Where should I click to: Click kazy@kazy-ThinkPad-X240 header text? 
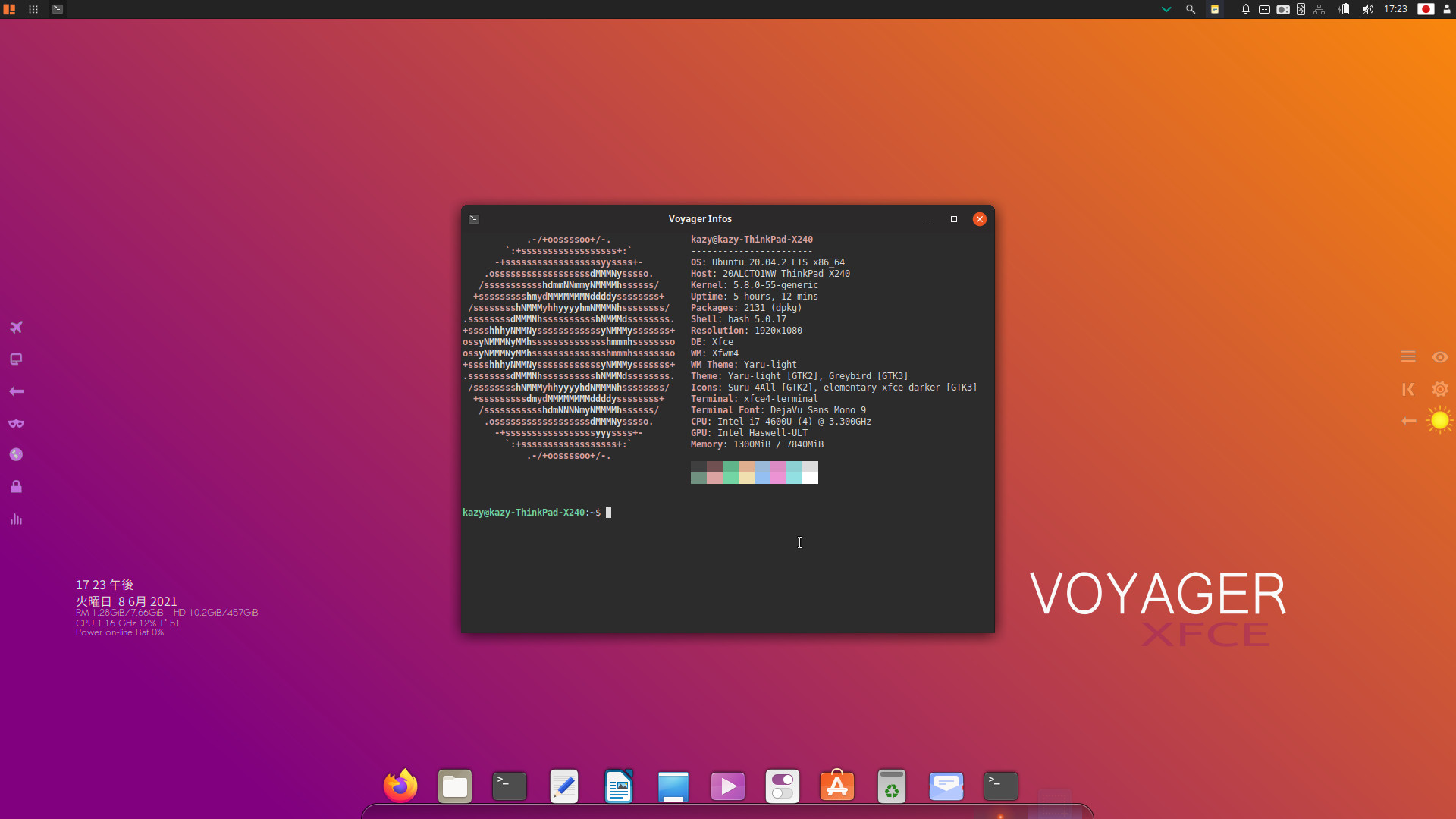[x=752, y=240]
